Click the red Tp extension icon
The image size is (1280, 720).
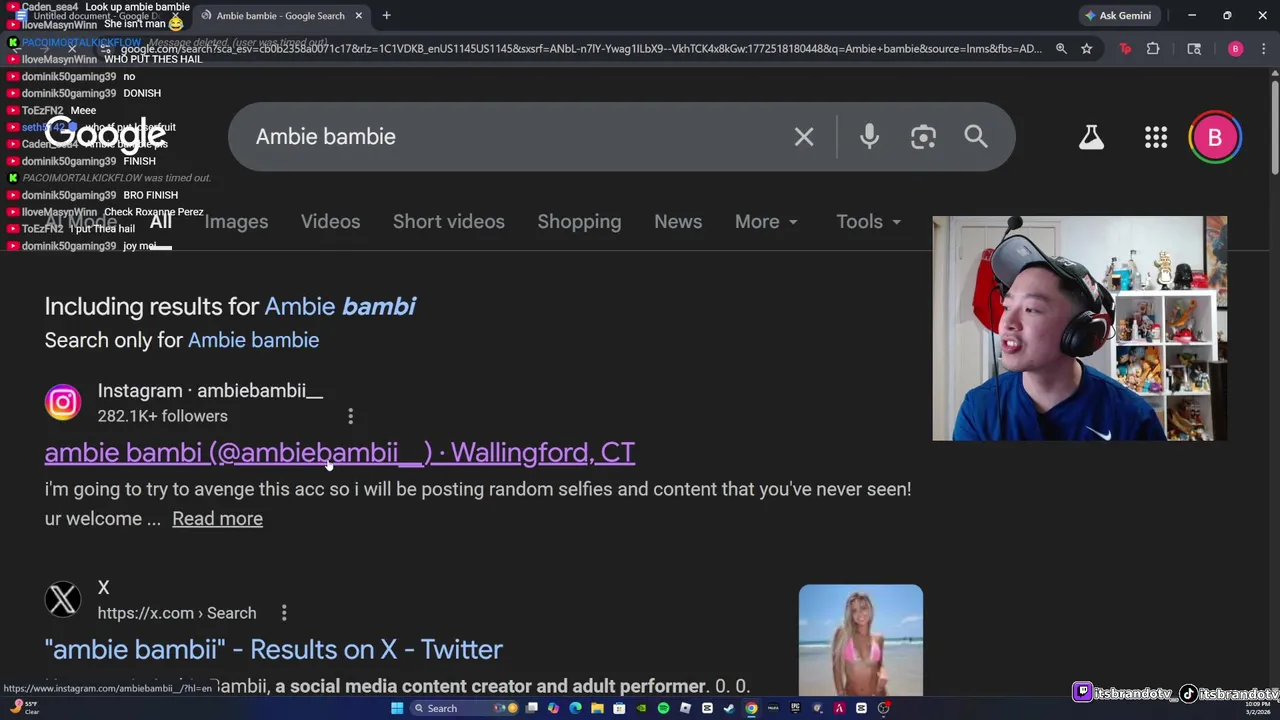tap(1125, 49)
